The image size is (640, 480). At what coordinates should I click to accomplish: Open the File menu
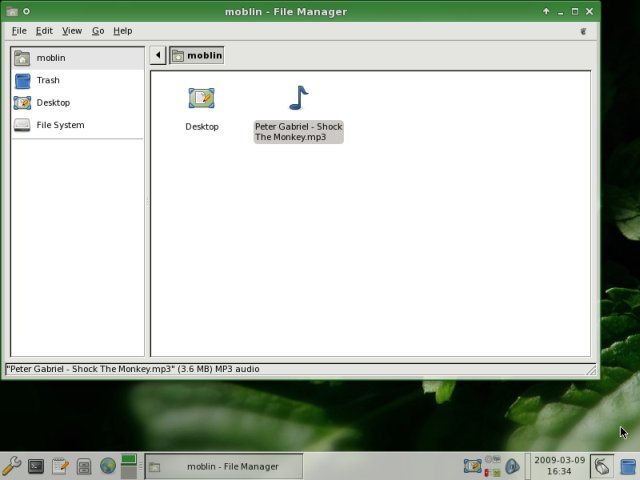[19, 31]
